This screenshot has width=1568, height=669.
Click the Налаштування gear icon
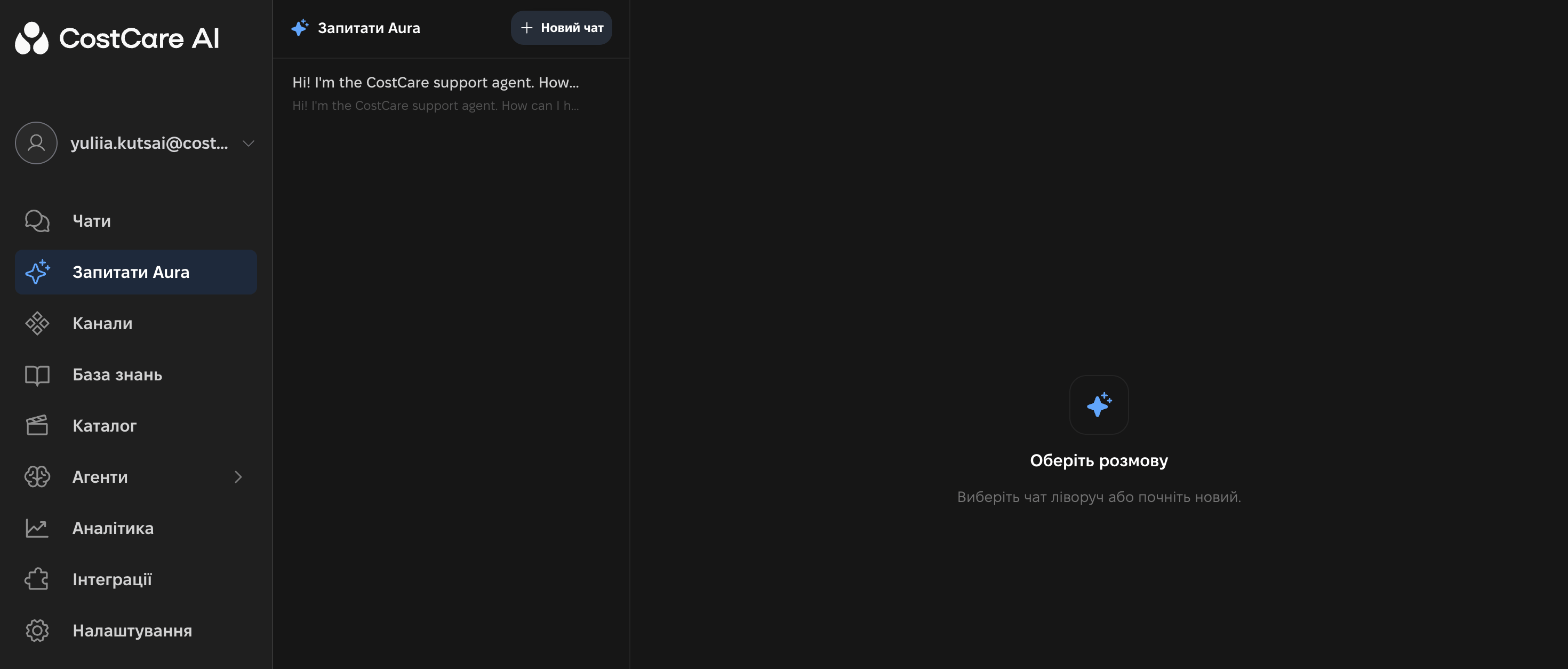click(x=37, y=631)
